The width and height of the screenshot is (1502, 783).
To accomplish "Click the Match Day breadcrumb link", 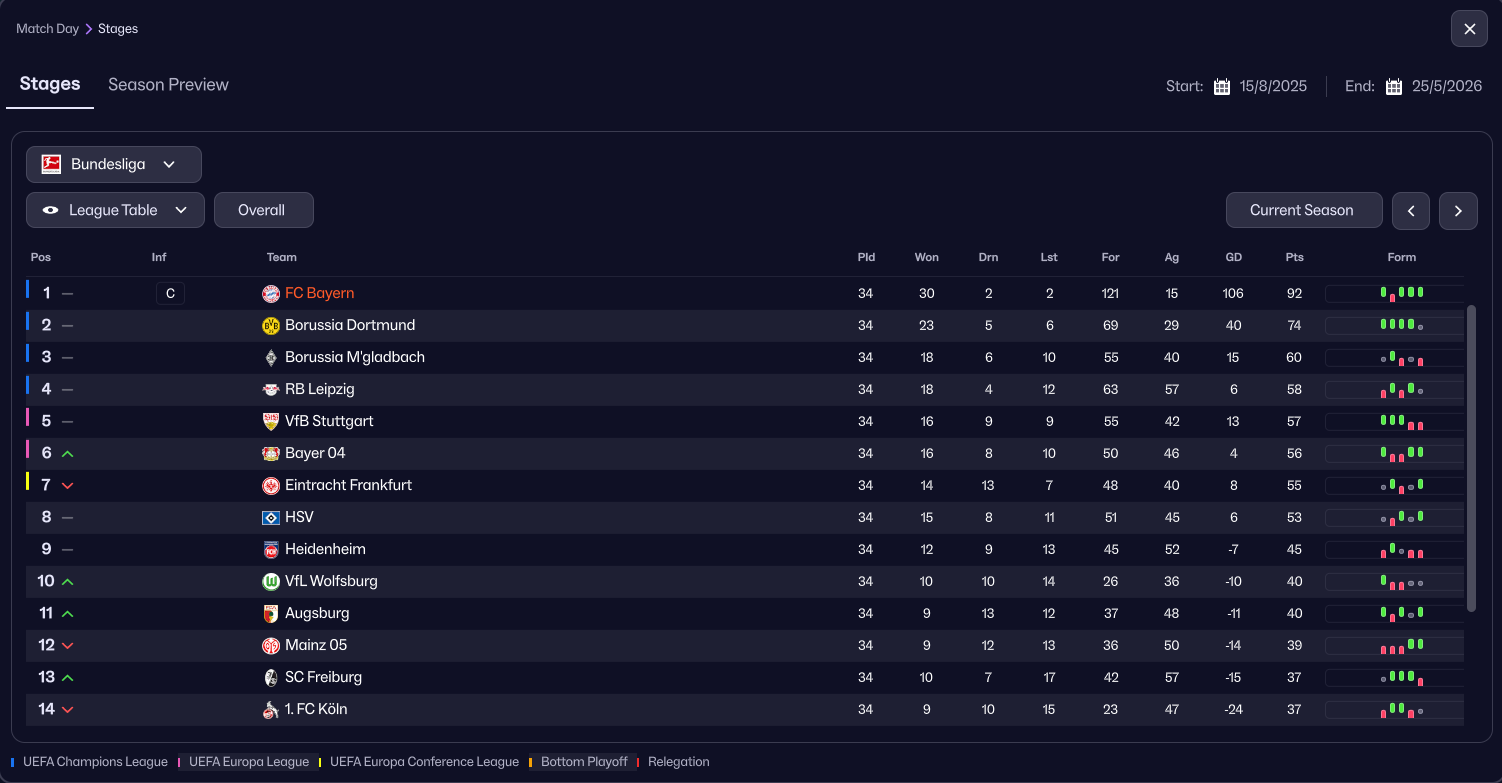I will pos(47,29).
